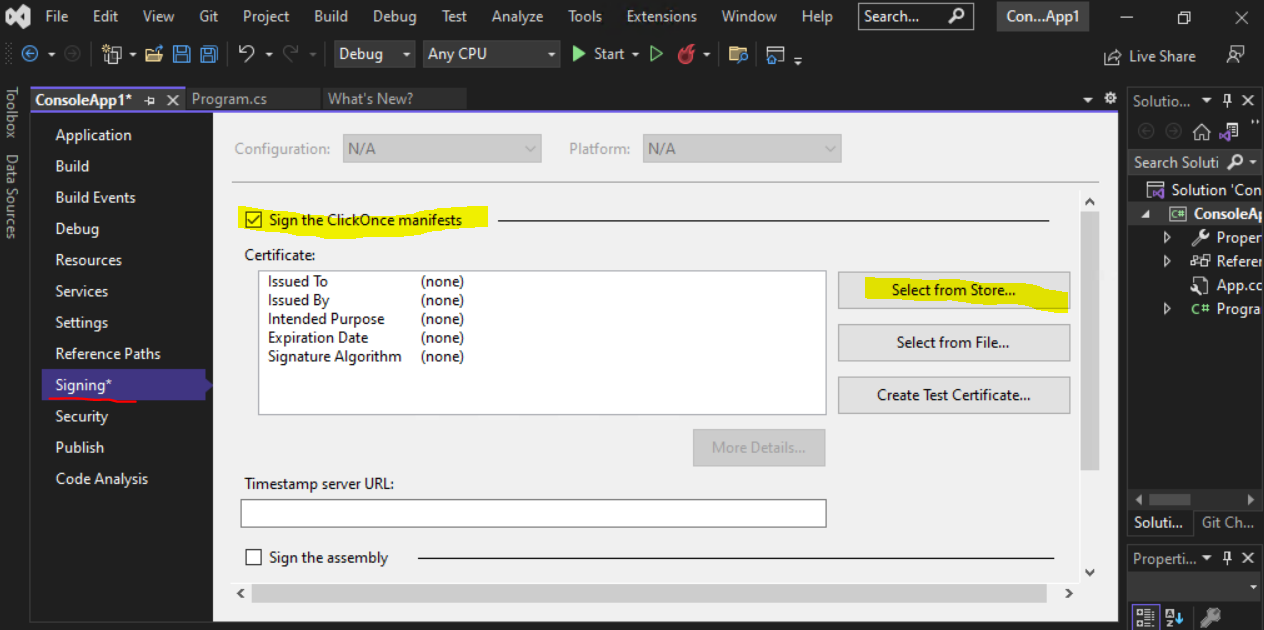1264x630 pixels.
Task: Open the Any CPU platform dropdown
Action: (491, 54)
